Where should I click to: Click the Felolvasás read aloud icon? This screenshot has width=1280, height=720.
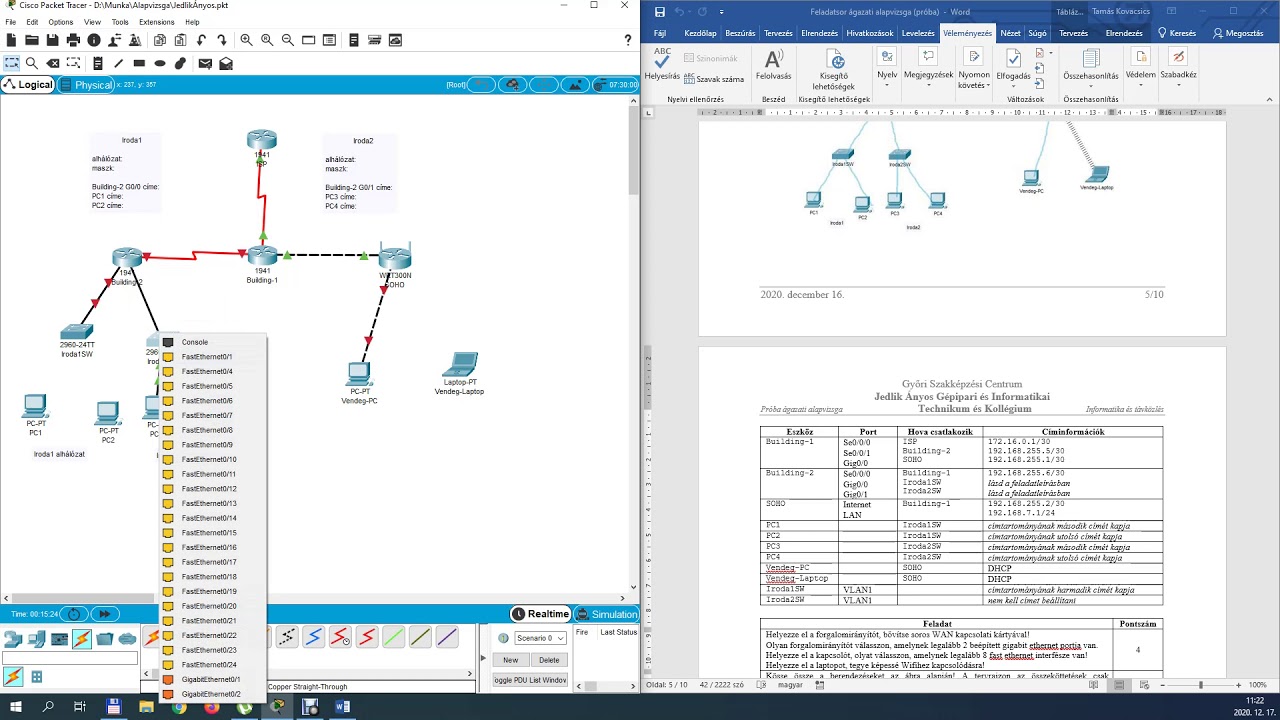(x=773, y=64)
